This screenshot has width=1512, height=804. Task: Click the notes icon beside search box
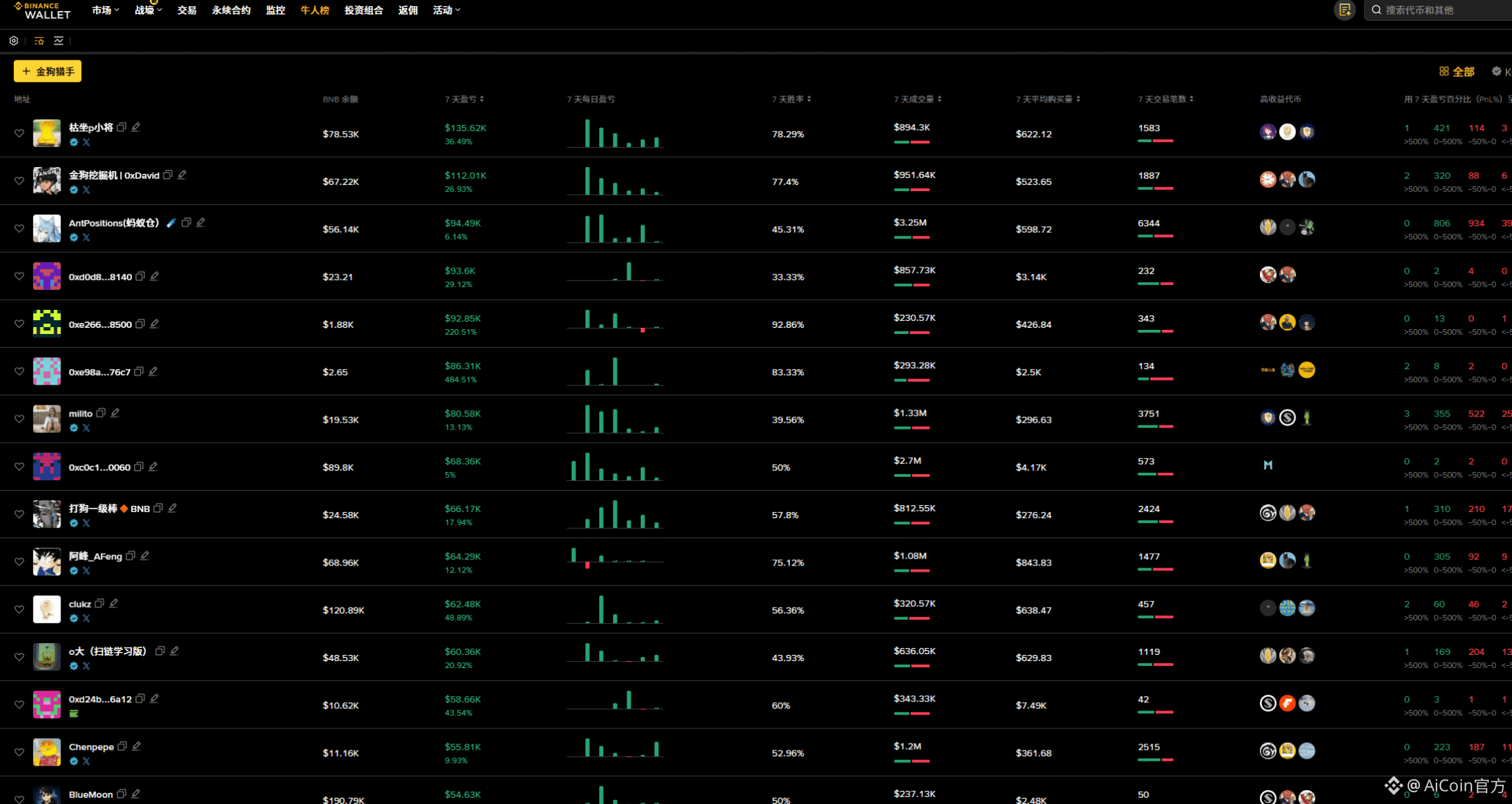[x=1344, y=10]
